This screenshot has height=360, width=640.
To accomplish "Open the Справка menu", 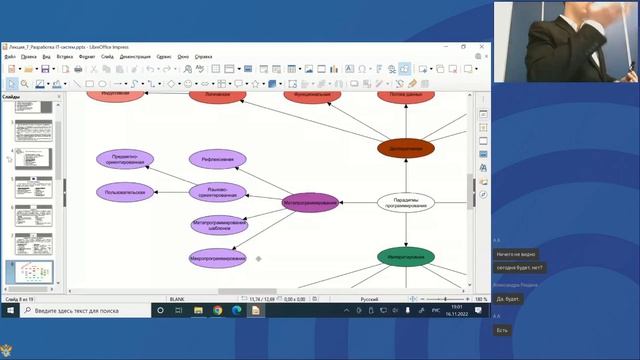I will click(x=203, y=57).
